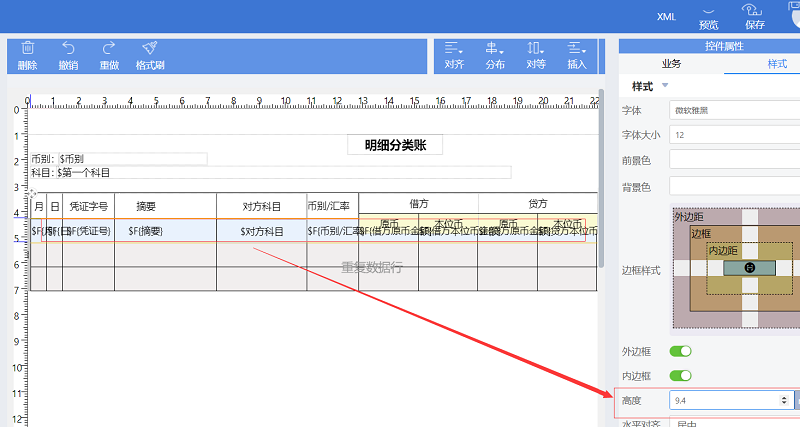The height and width of the screenshot is (427, 800).
Task: Switch to the 样式 tab
Action: [777, 64]
